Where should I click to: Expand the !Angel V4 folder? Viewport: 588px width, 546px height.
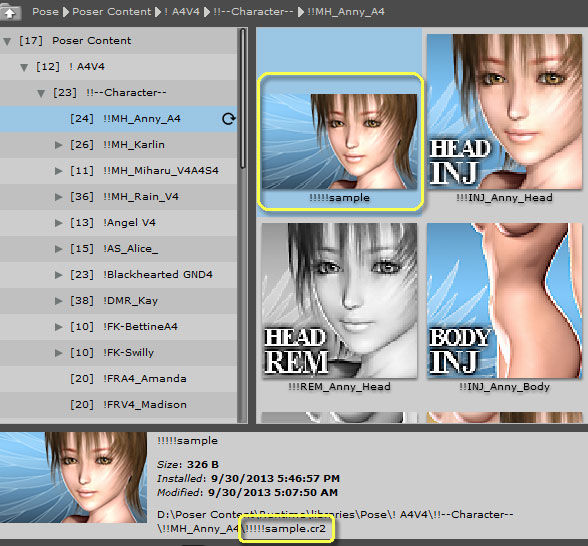click(58, 223)
